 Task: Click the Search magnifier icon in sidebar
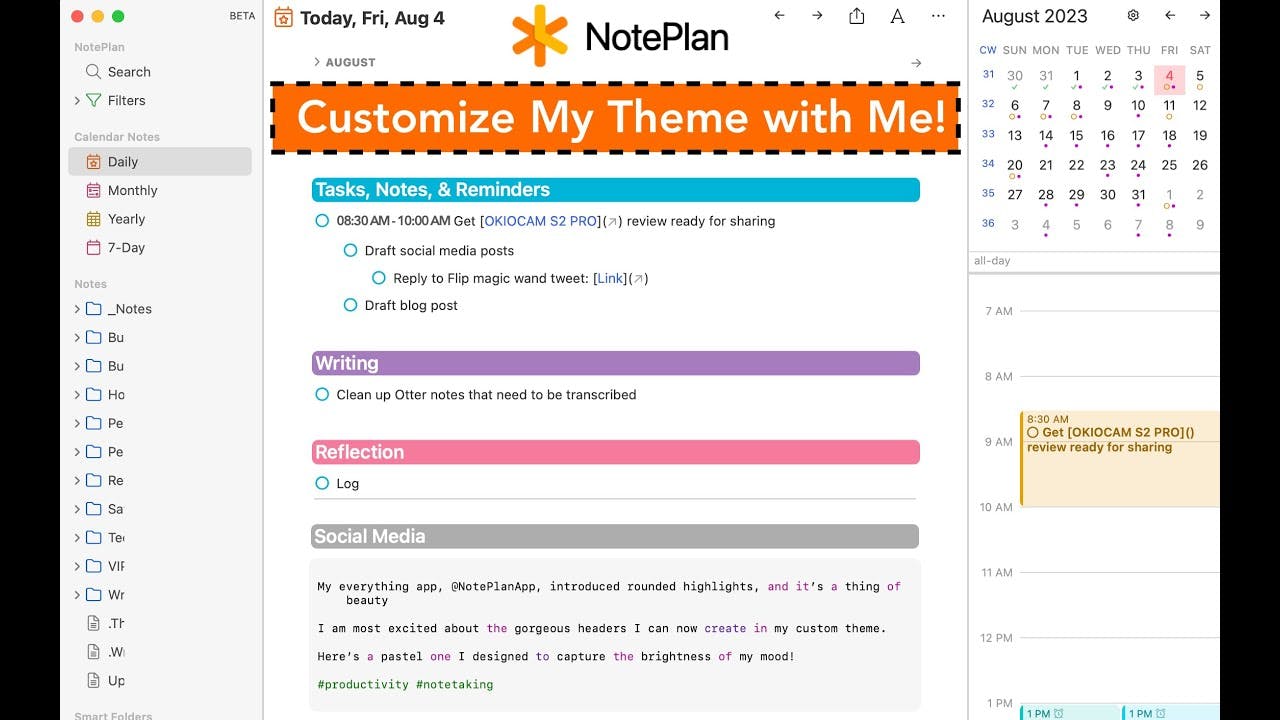(93, 72)
